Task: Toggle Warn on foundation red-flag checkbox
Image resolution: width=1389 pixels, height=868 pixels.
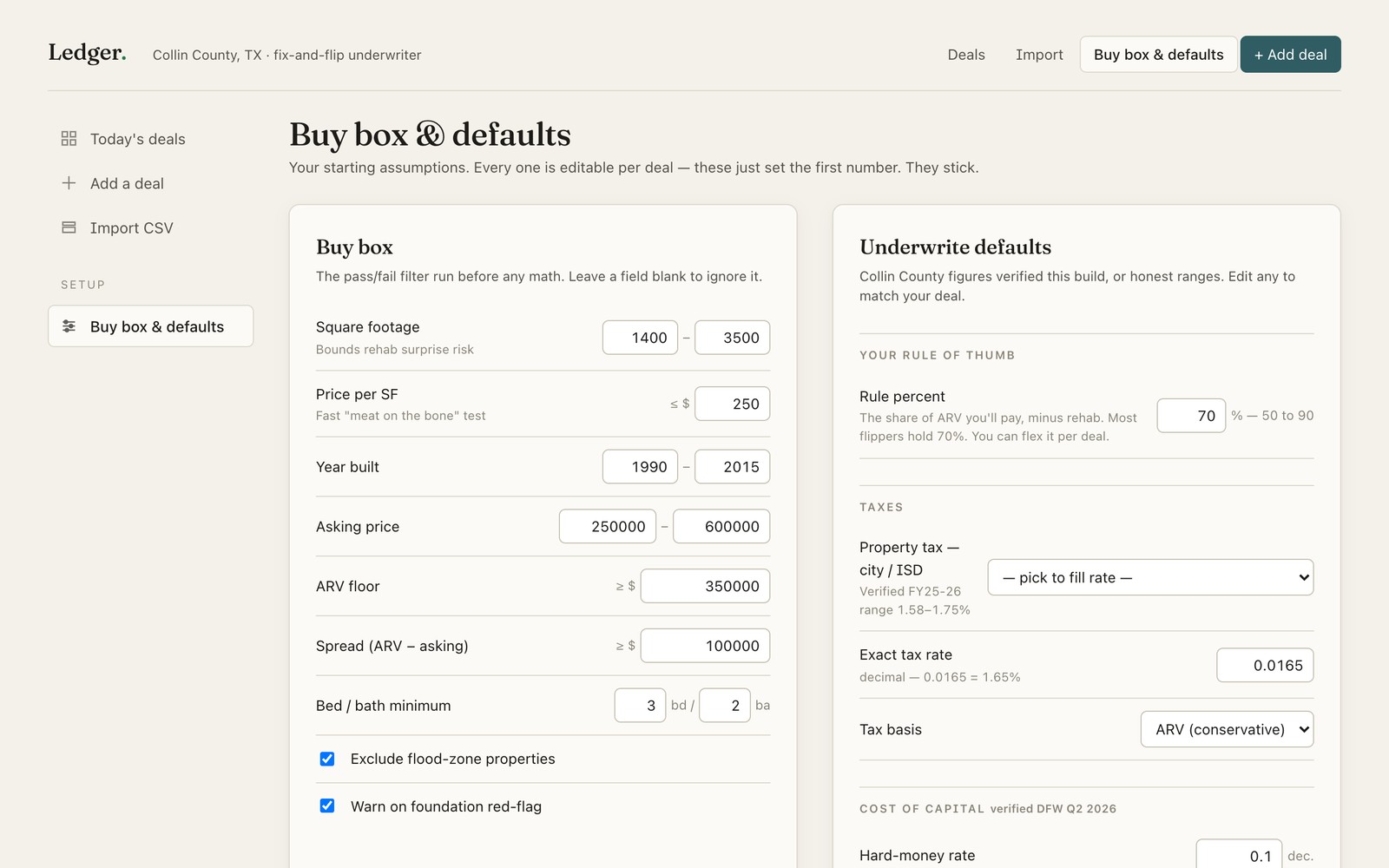Action: (x=327, y=806)
